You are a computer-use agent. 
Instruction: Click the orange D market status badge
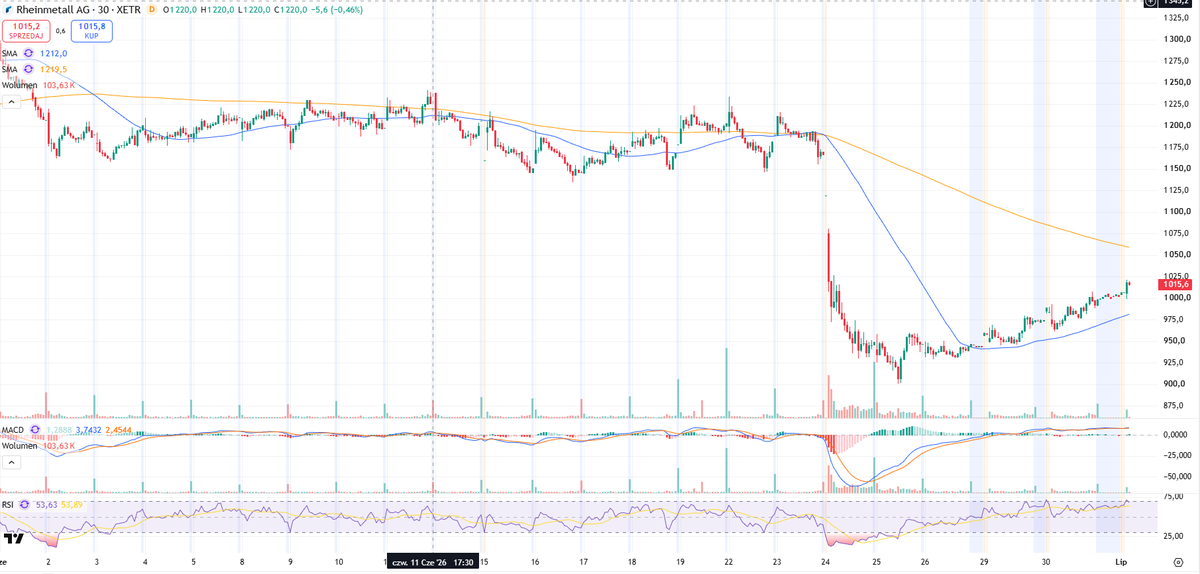coord(151,9)
